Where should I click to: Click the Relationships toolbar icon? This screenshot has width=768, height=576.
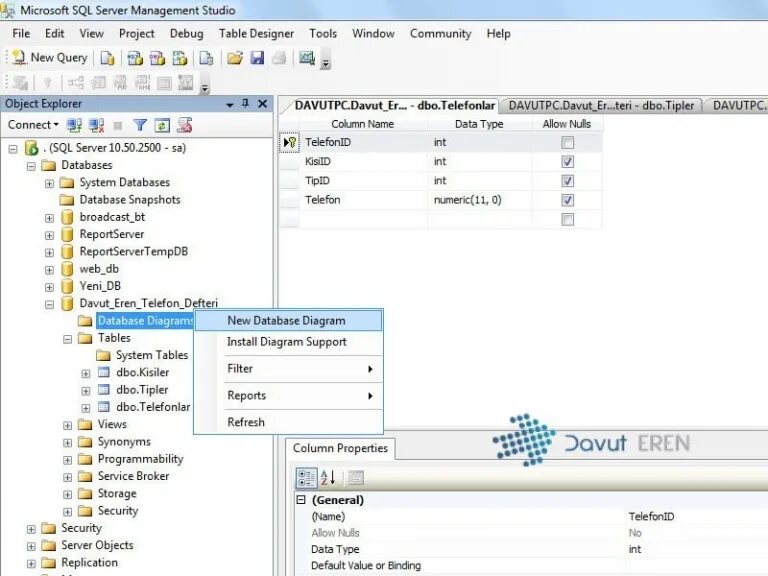click(x=75, y=83)
